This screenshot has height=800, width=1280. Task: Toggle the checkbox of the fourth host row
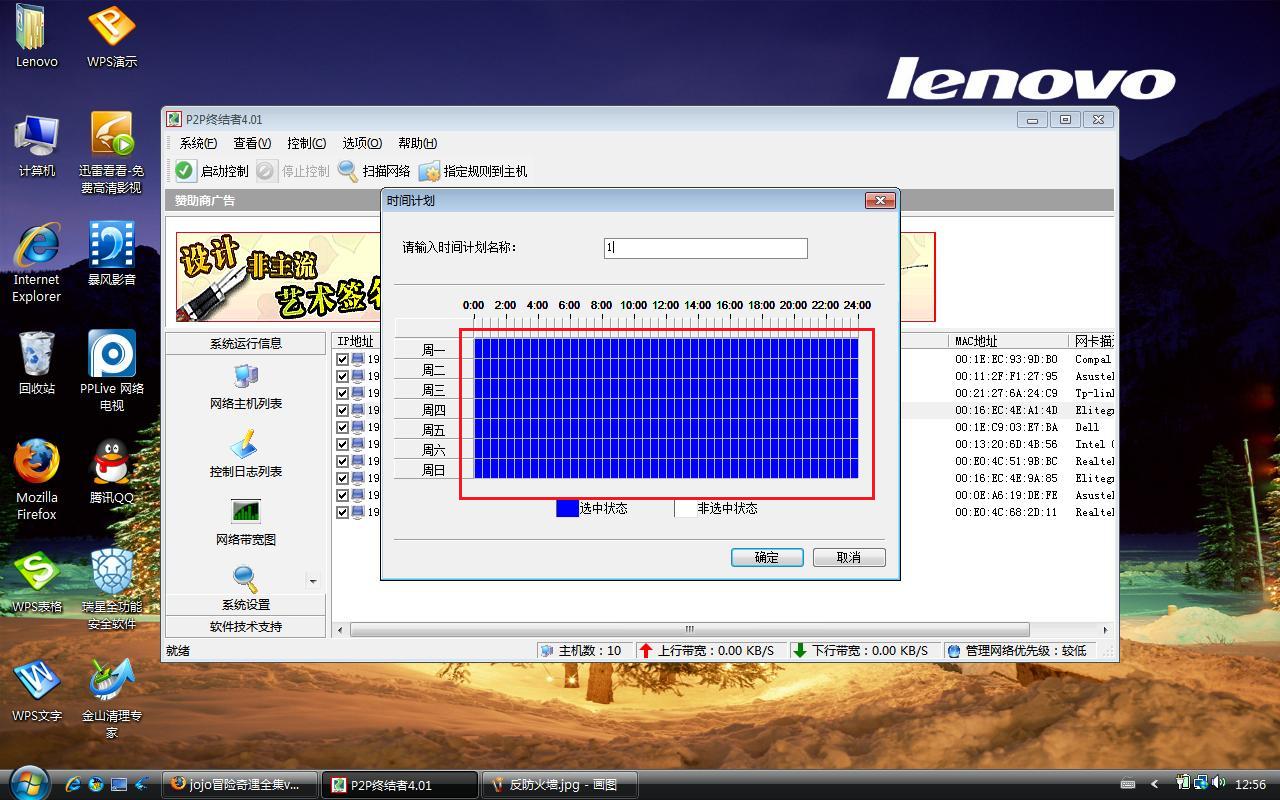click(343, 410)
